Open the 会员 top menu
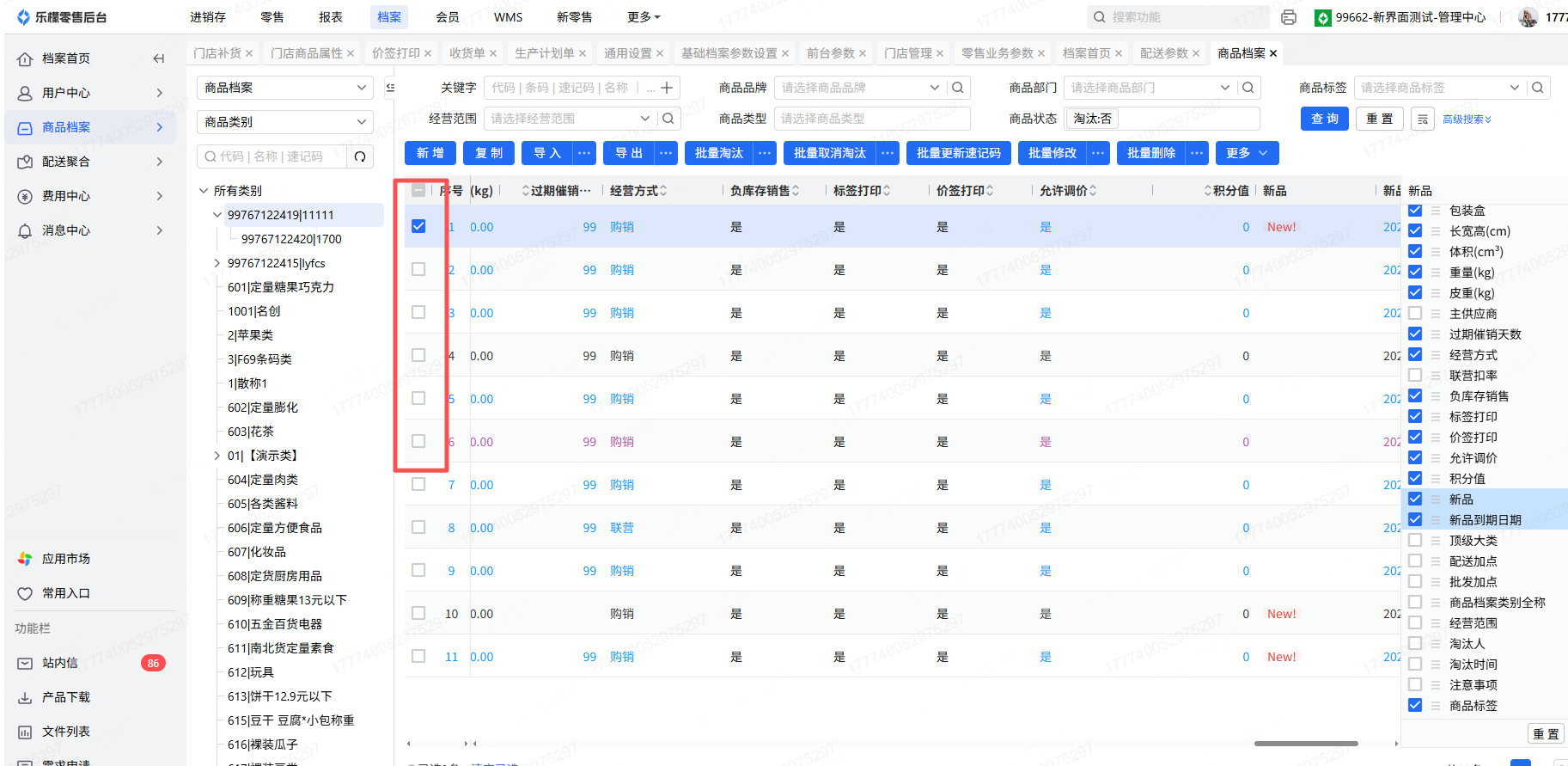 447,17
